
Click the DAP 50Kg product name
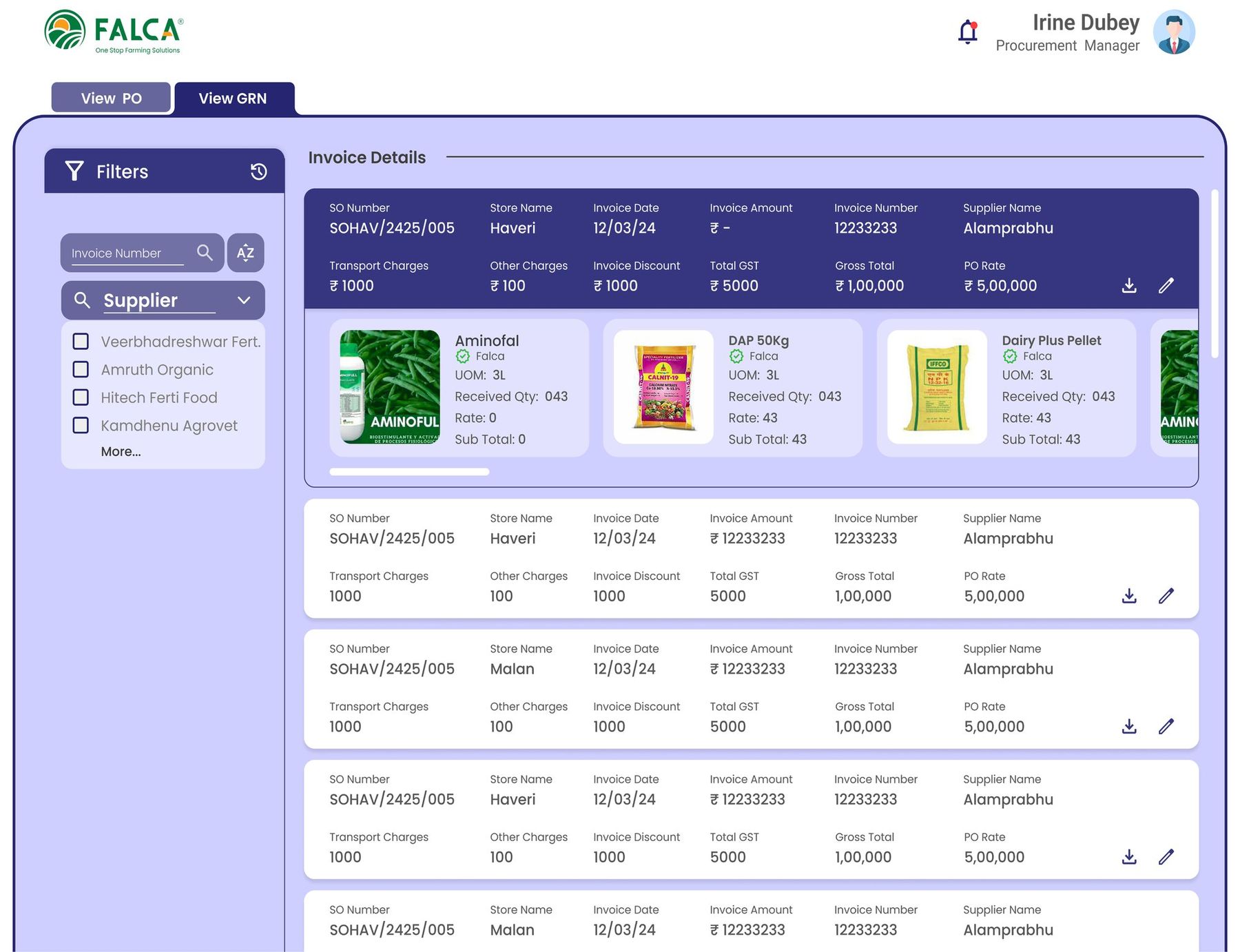758,340
